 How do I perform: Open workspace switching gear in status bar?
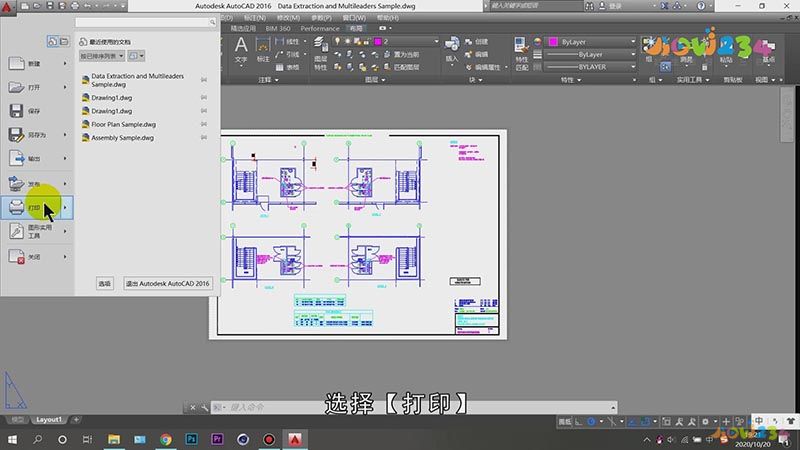[705, 421]
